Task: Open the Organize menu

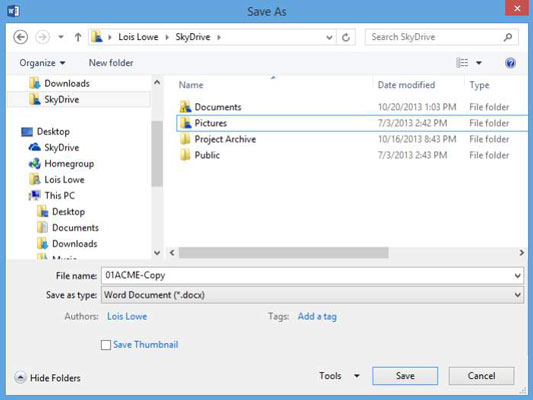Action: [x=42, y=63]
